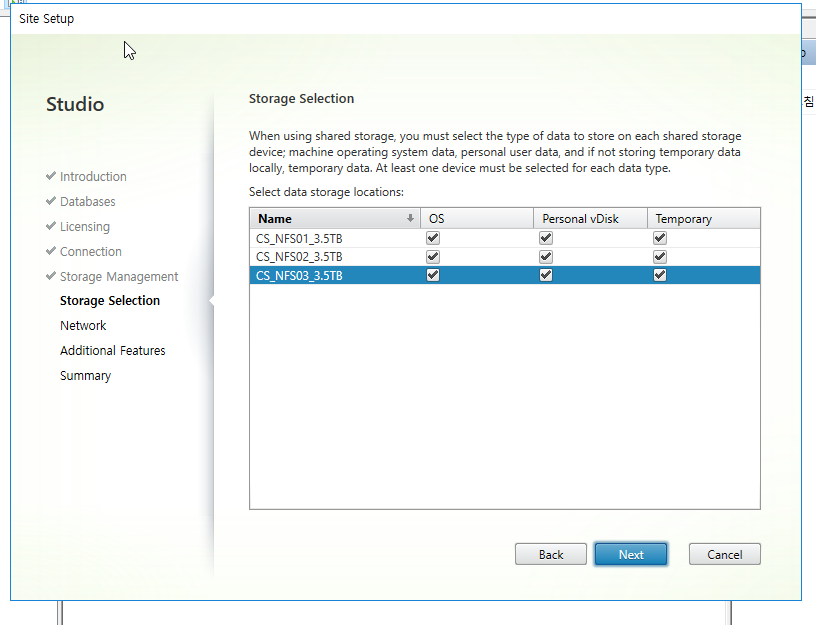The image size is (816, 625).
Task: Select the CS_NFS02_3.5TB row name
Action: point(299,257)
